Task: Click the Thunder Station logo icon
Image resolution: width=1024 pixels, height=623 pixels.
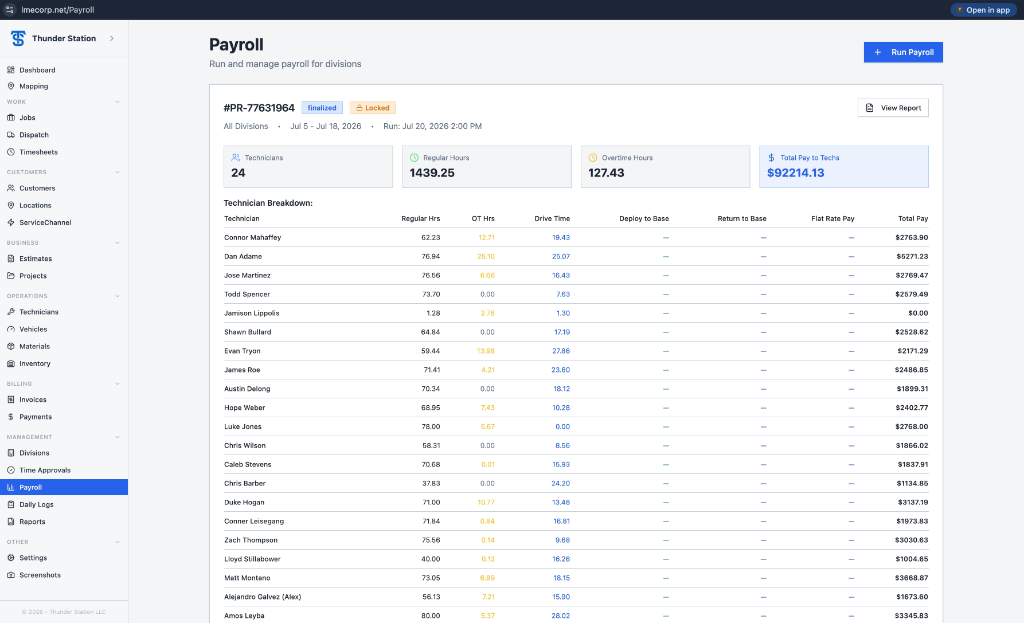Action: 18,39
